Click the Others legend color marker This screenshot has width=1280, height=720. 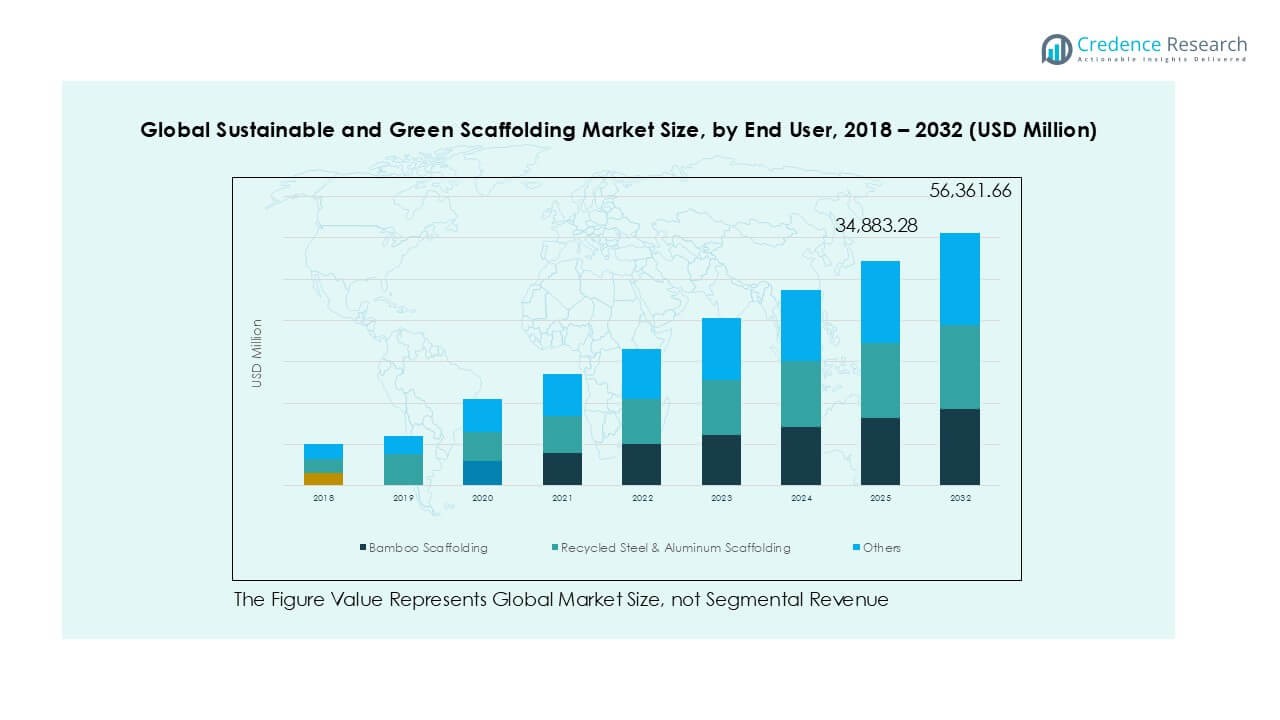[856, 548]
